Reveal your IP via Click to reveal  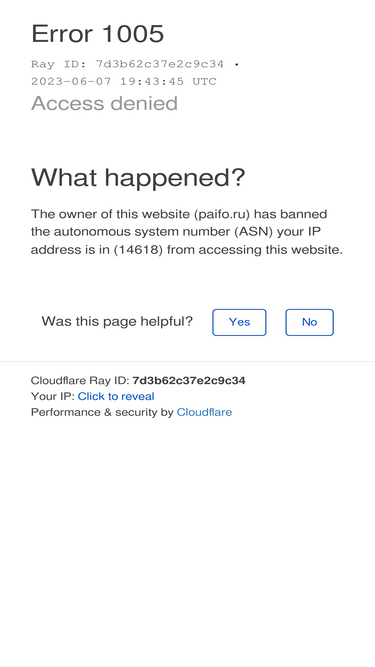116,396
